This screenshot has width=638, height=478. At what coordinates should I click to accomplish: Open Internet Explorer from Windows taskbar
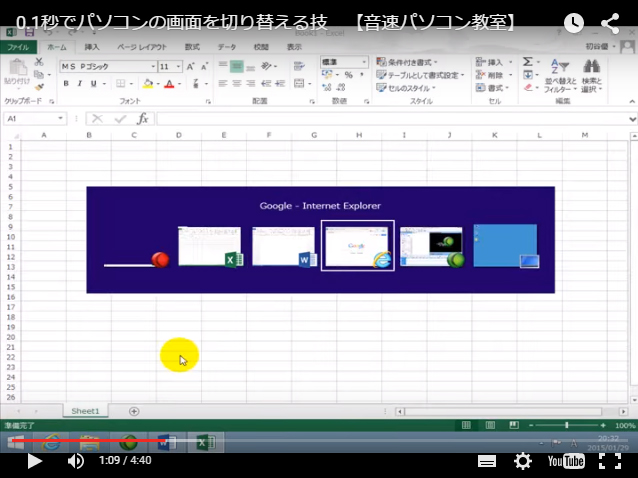51,443
